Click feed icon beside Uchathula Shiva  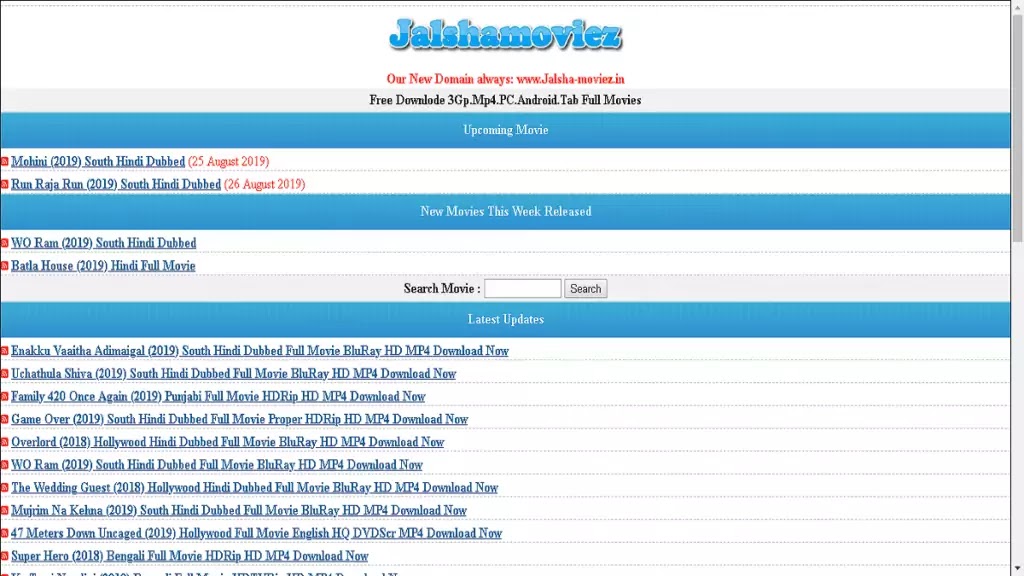(x=5, y=374)
